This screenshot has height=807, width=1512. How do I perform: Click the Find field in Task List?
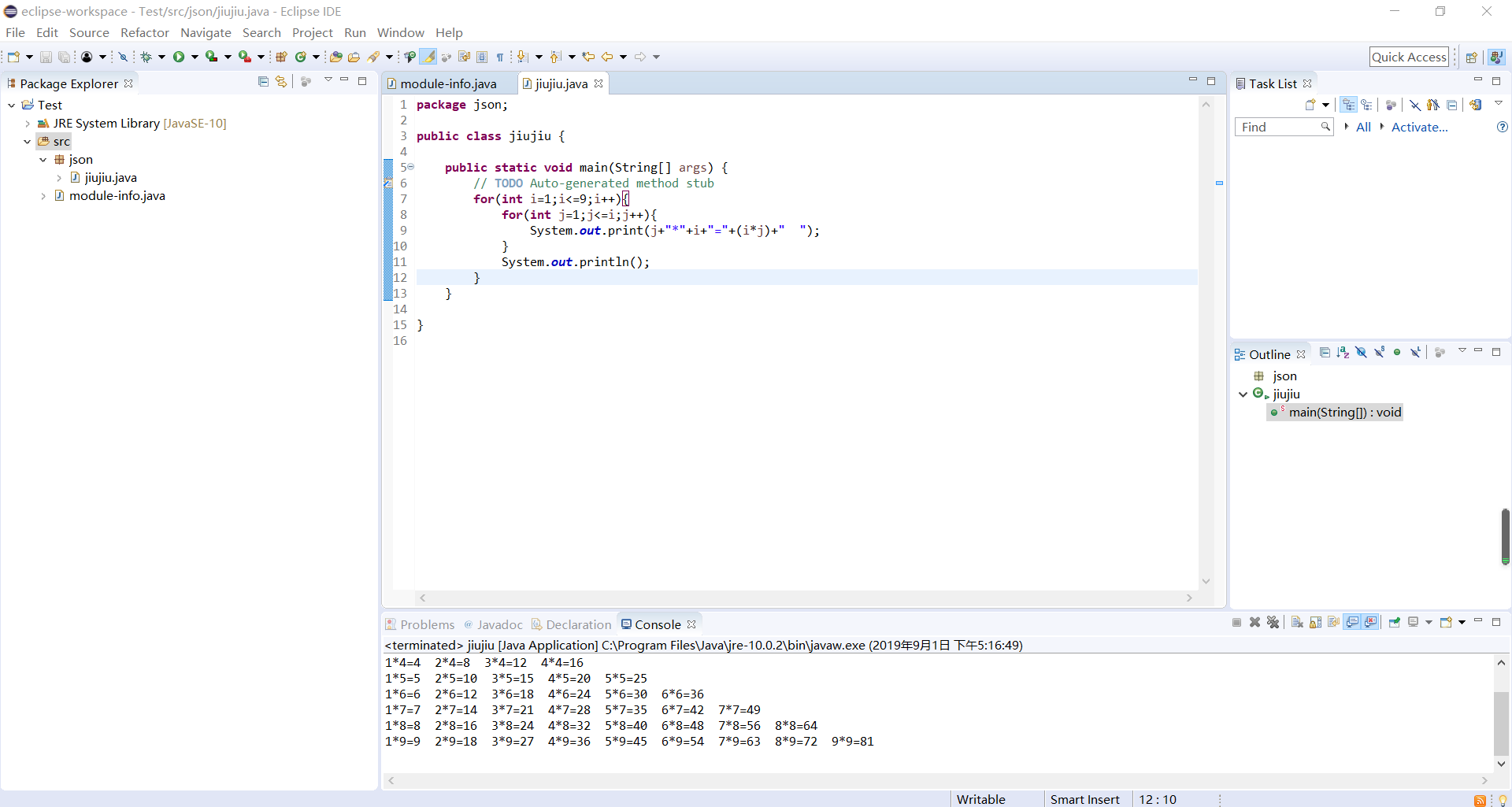tap(1277, 127)
